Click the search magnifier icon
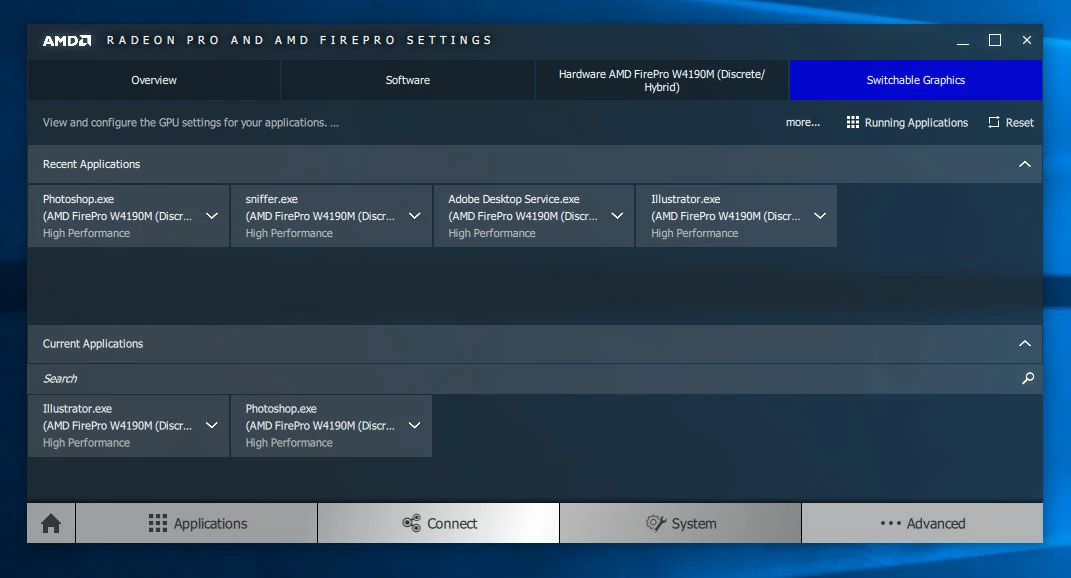 pyautogui.click(x=1027, y=379)
